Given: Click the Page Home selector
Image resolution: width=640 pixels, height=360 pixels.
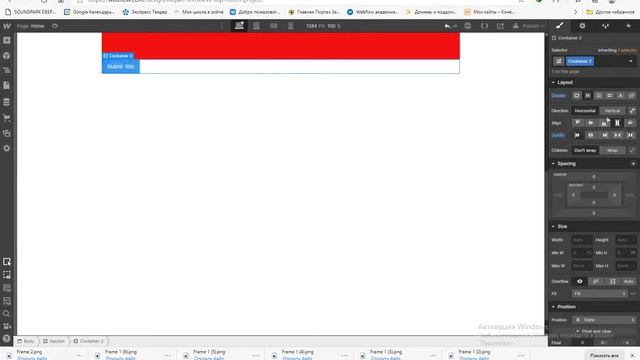Looking at the screenshot, I should [31, 26].
